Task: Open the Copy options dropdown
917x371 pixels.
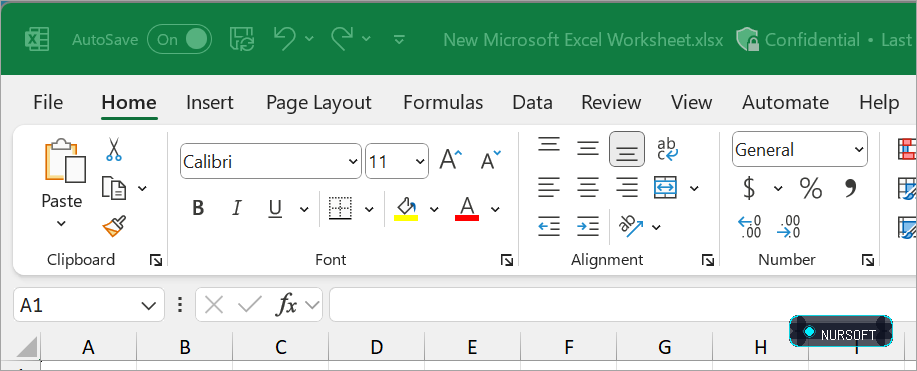Action: click(x=142, y=188)
